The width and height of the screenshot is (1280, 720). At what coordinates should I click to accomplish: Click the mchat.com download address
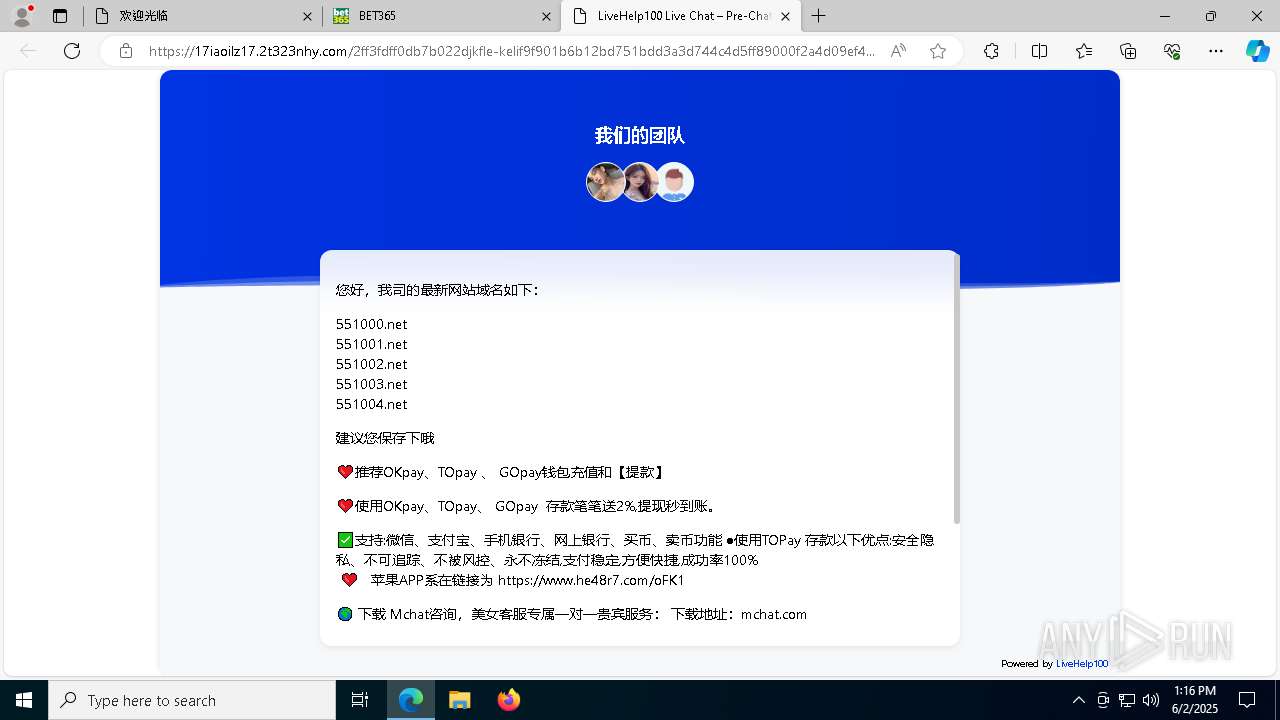point(774,614)
